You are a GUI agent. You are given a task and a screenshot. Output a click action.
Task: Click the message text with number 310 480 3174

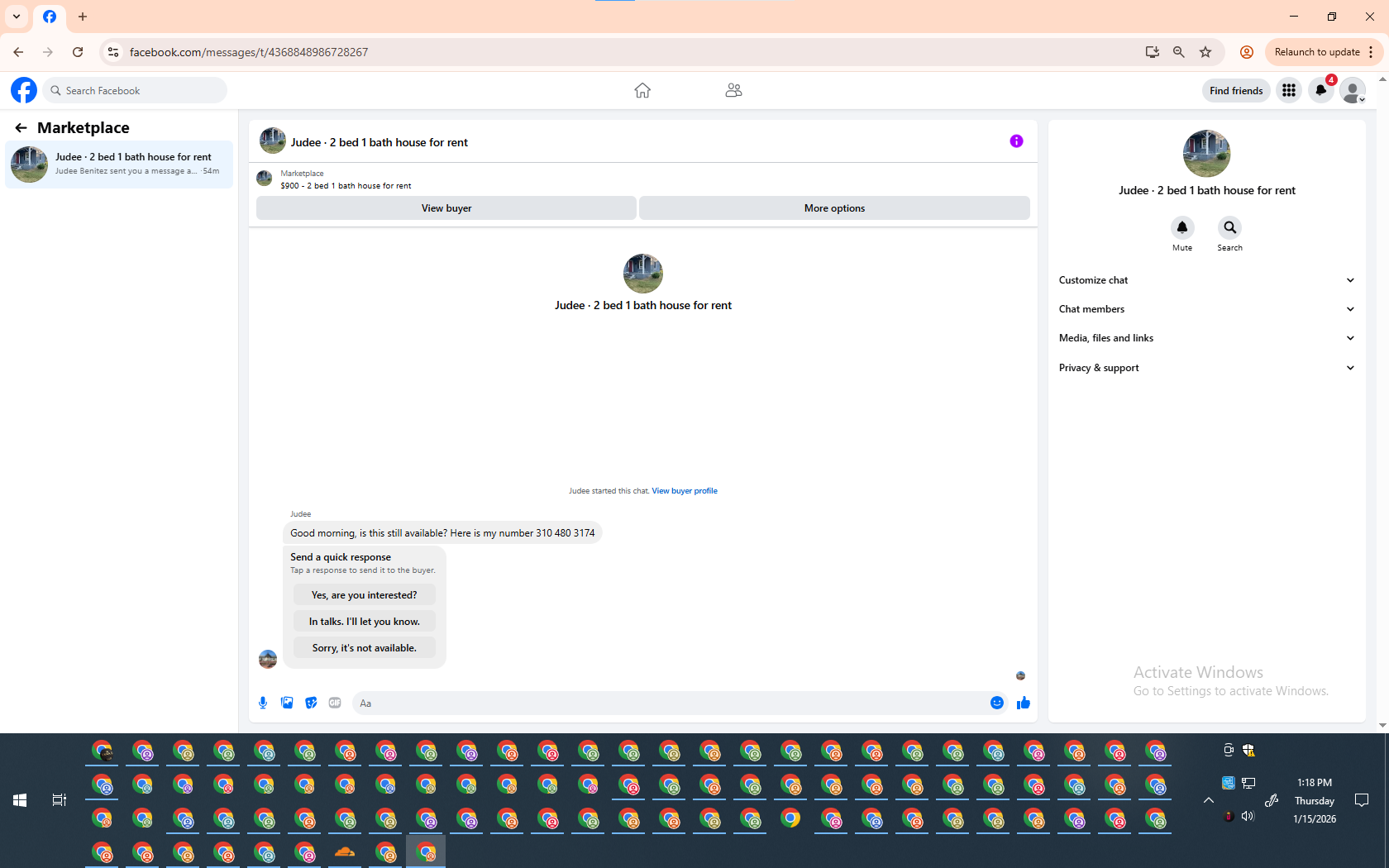pos(442,533)
